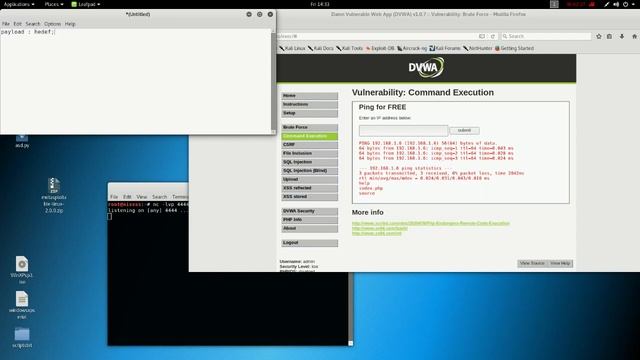
Task: Open the DVWA Setup page
Action: click(x=309, y=113)
